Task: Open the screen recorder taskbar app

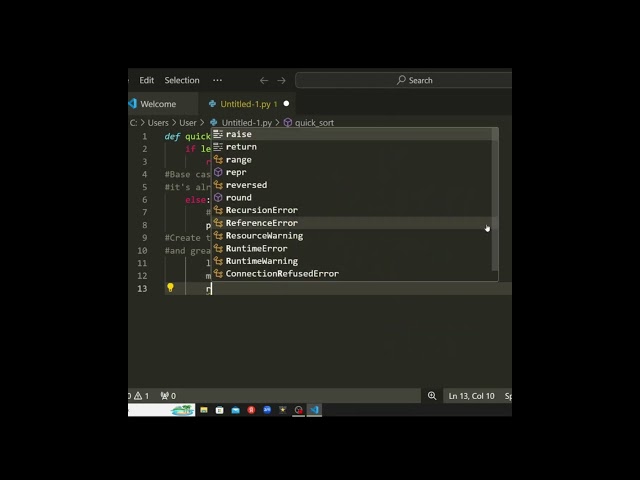Action: point(298,410)
